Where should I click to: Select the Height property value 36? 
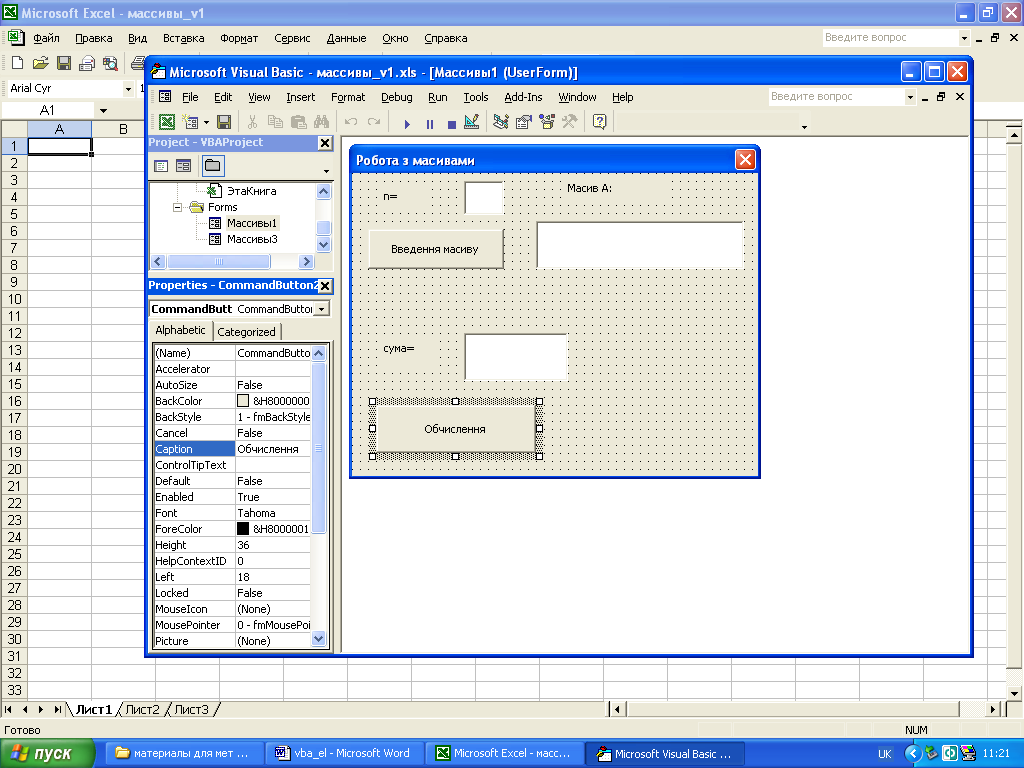click(x=272, y=545)
